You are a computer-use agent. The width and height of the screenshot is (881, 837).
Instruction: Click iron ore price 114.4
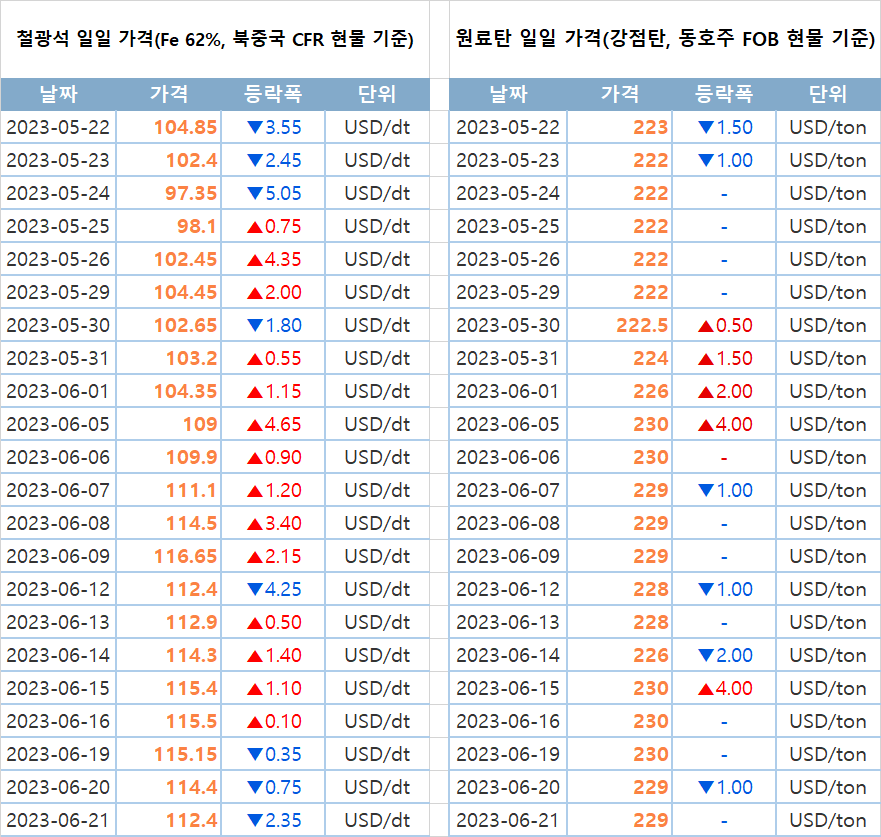pos(192,788)
